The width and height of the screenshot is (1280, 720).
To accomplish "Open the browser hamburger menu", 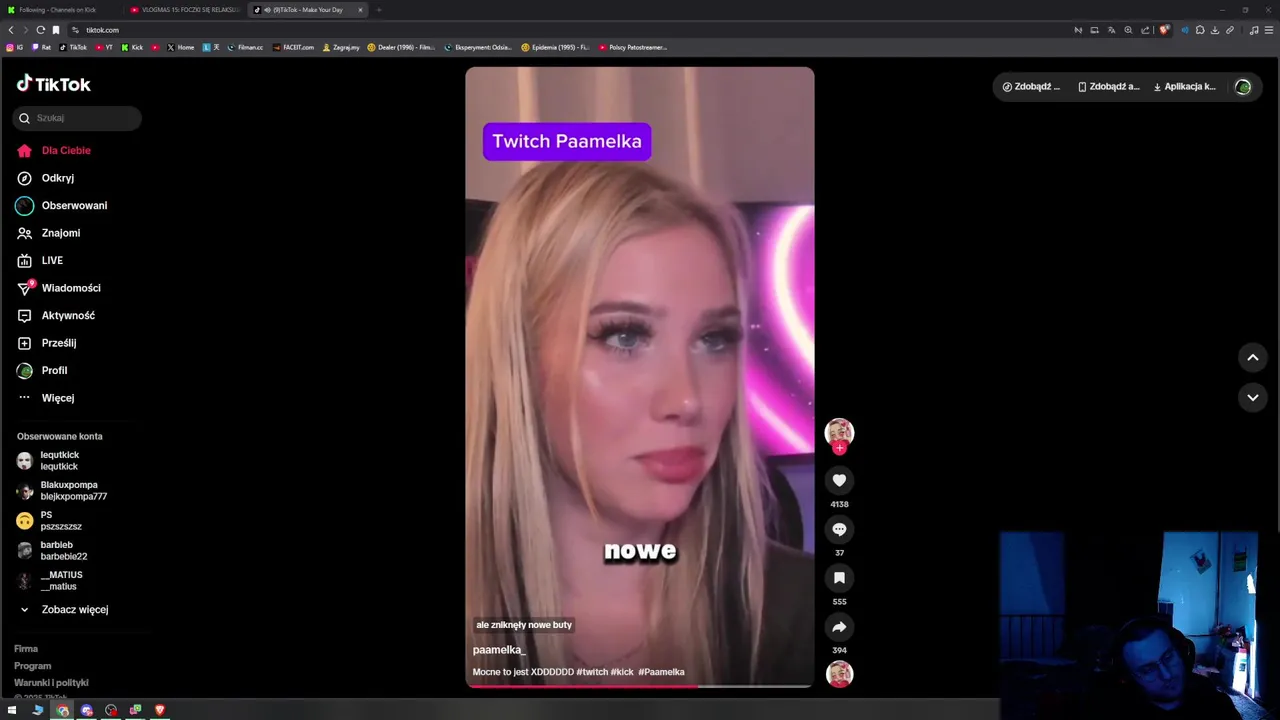I will [x=1269, y=30].
